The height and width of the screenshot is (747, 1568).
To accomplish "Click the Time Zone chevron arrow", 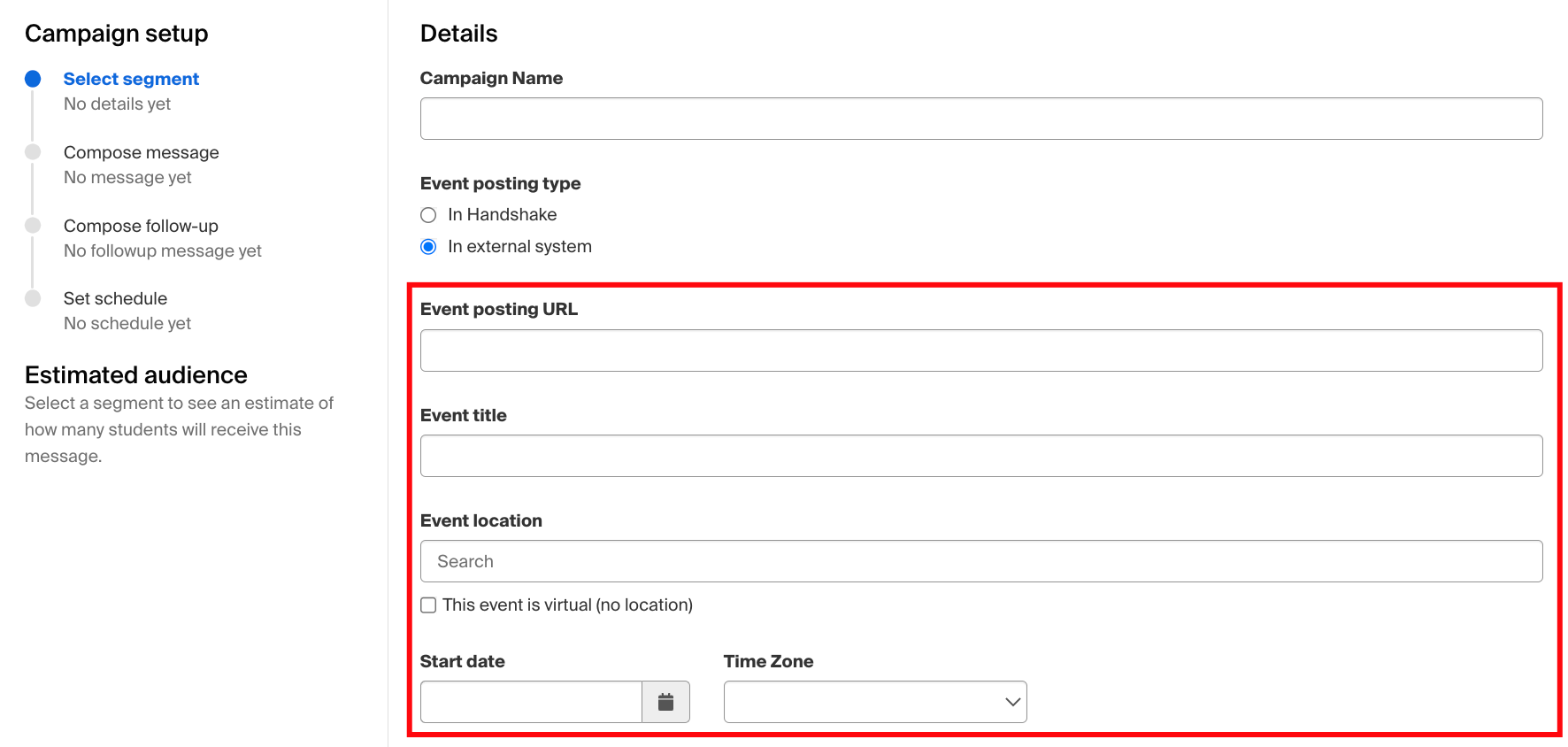I will tap(1012, 702).
